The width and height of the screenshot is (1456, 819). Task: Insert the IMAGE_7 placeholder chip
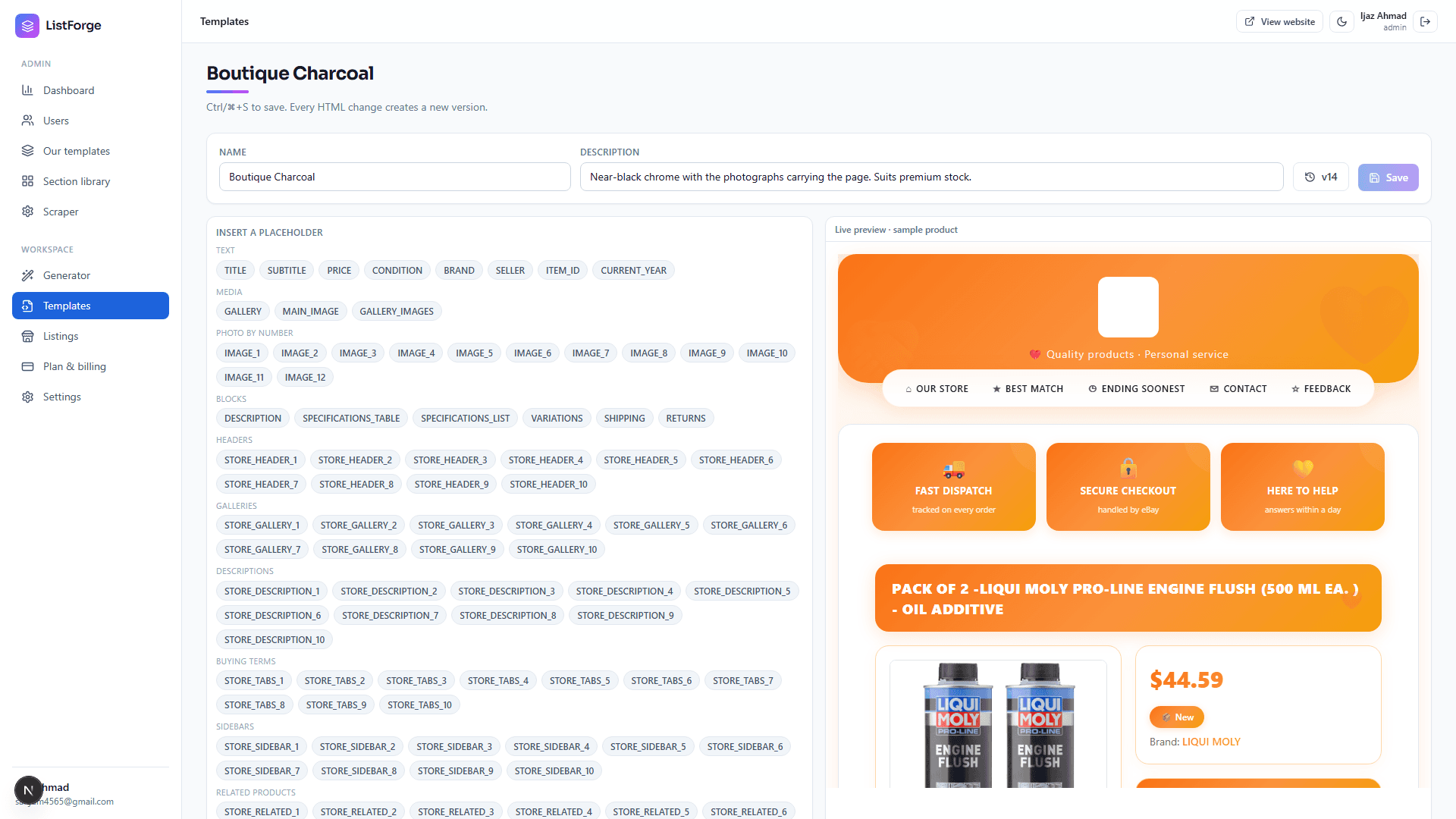click(x=591, y=353)
